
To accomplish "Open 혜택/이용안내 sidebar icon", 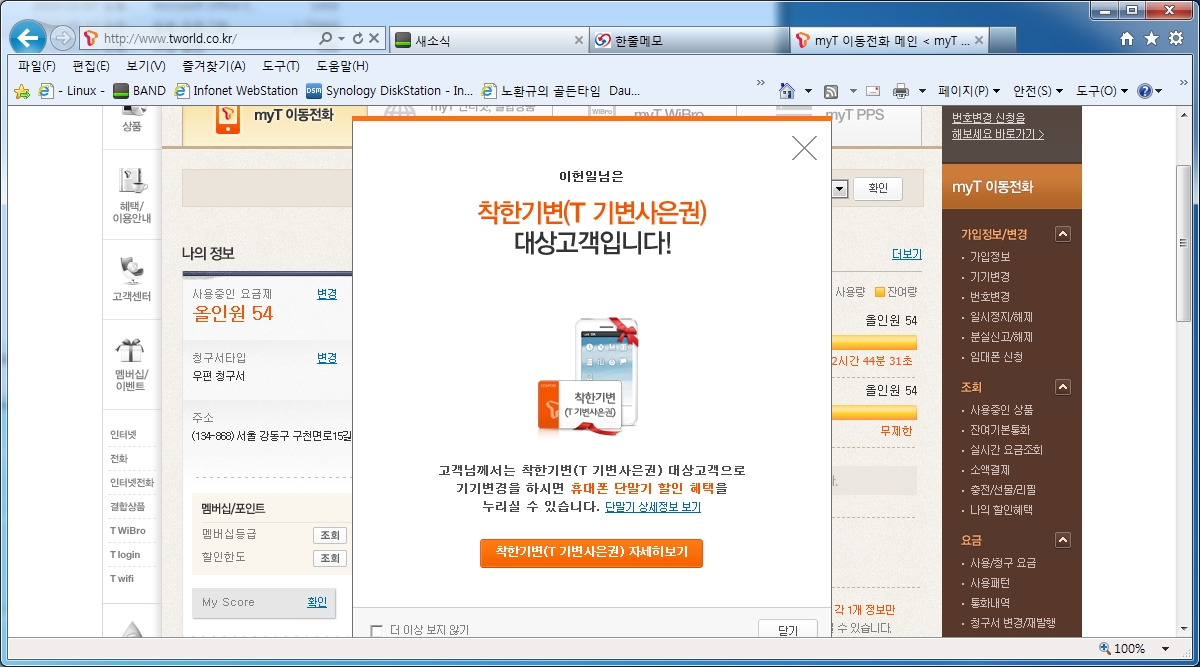I will click(x=132, y=195).
